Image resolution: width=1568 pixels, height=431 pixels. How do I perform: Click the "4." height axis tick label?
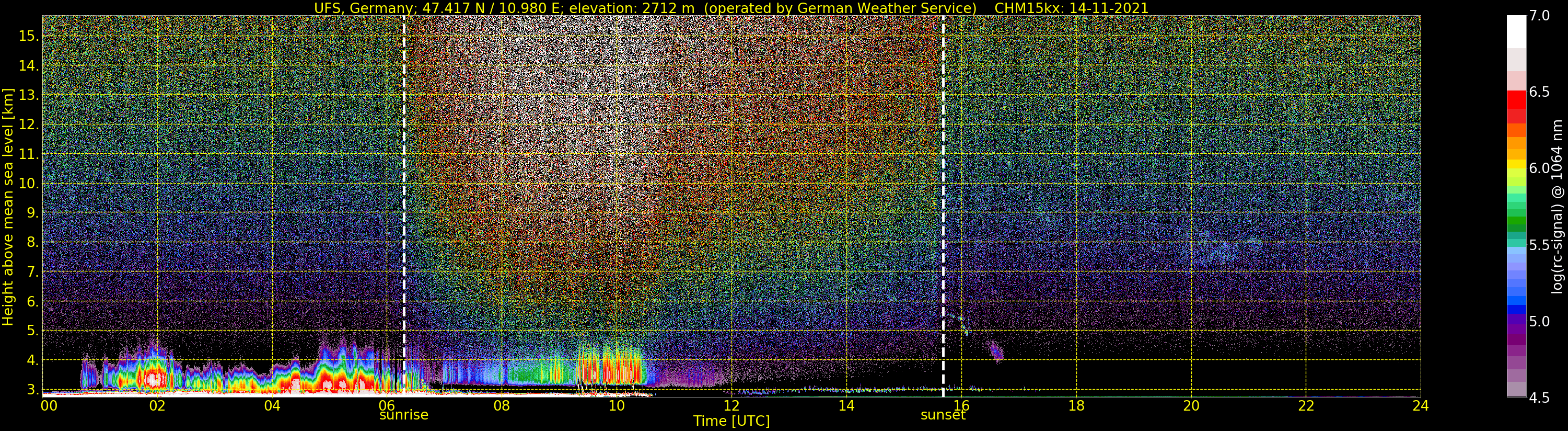point(32,360)
